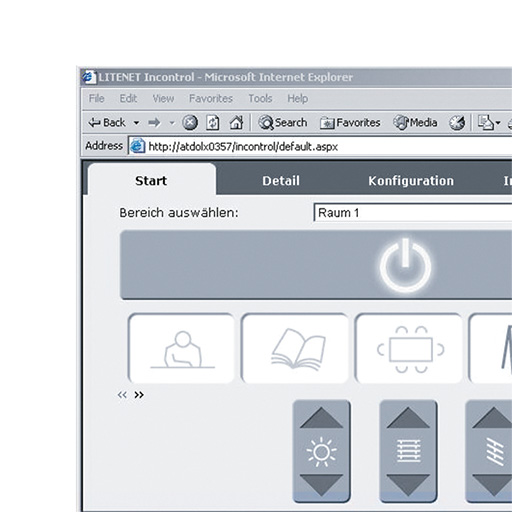Open the Tools menu
This screenshot has height=512, width=512.
tap(260, 98)
